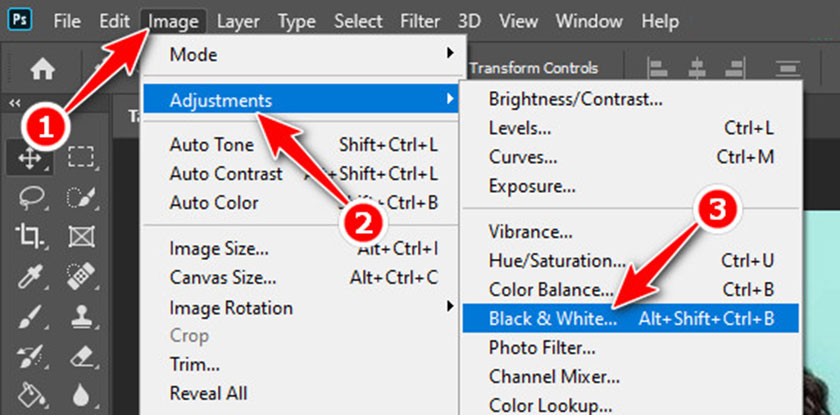The height and width of the screenshot is (415, 840).
Task: Collapse the toolbar with double chevron
Action: (15, 103)
